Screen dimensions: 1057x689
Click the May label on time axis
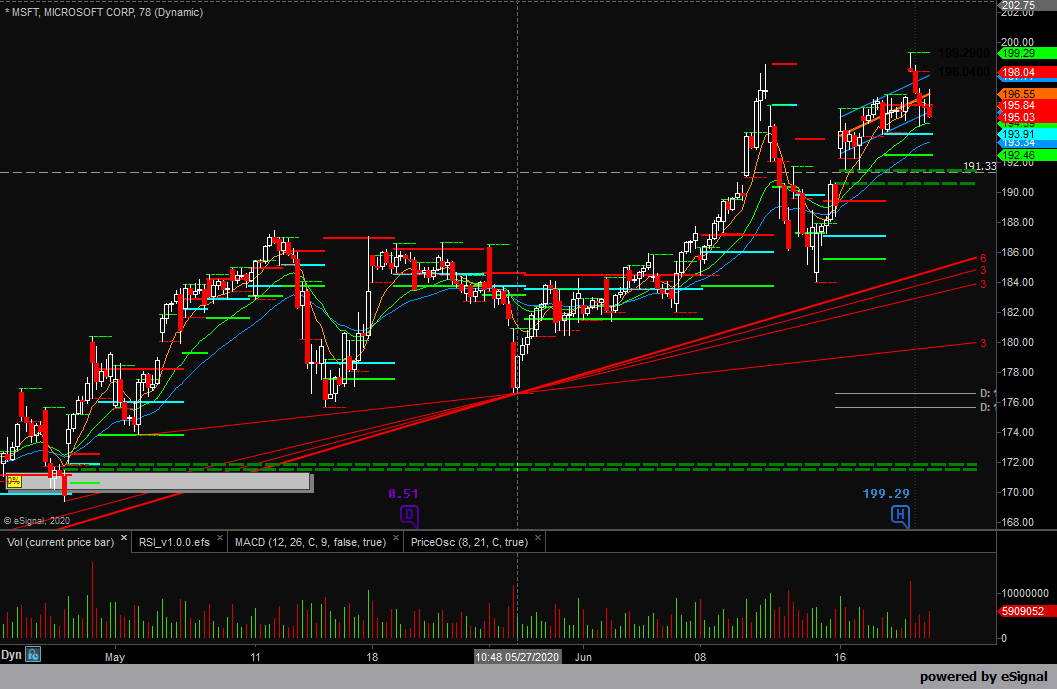point(115,657)
